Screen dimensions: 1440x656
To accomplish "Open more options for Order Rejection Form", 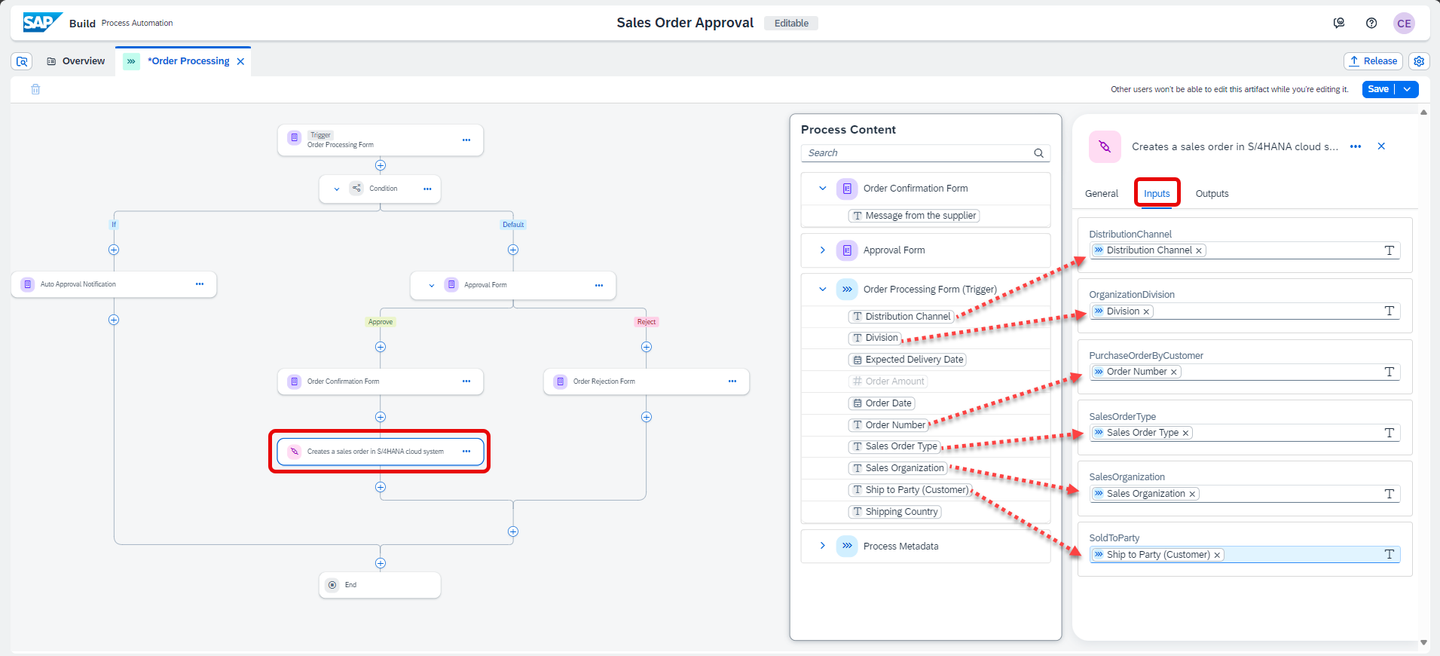I will [x=732, y=381].
